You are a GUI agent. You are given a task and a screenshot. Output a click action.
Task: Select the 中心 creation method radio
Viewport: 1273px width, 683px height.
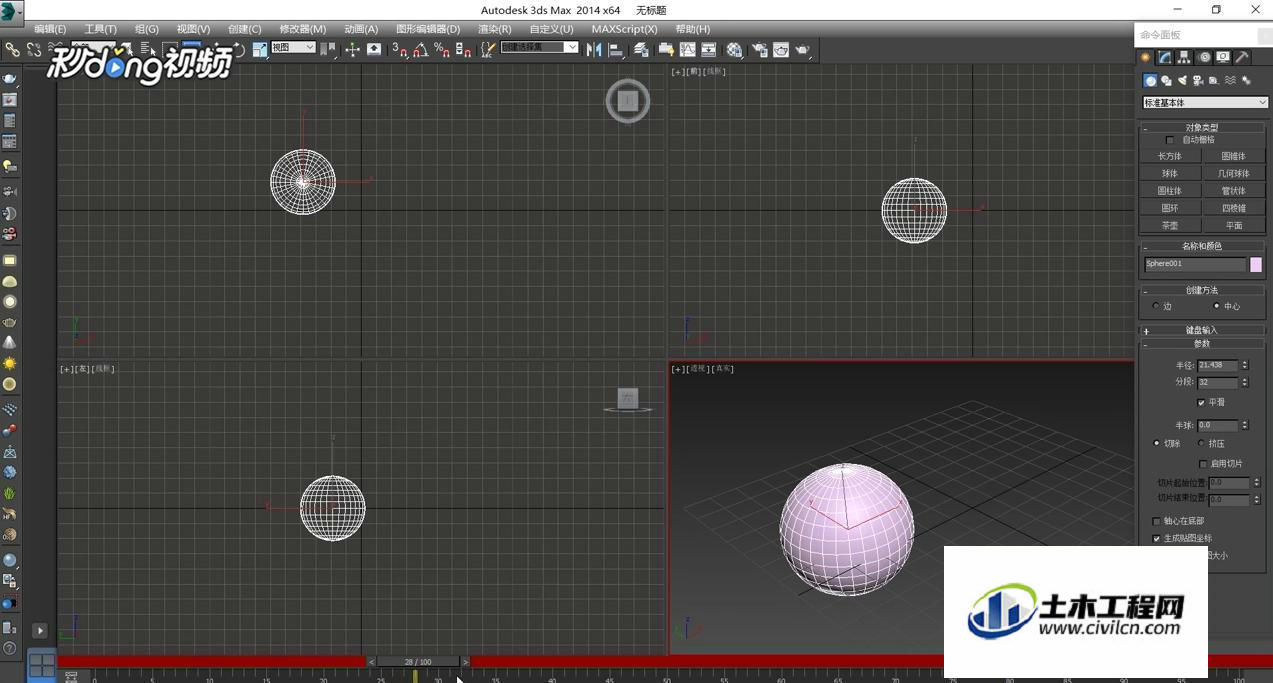pyautogui.click(x=1216, y=306)
